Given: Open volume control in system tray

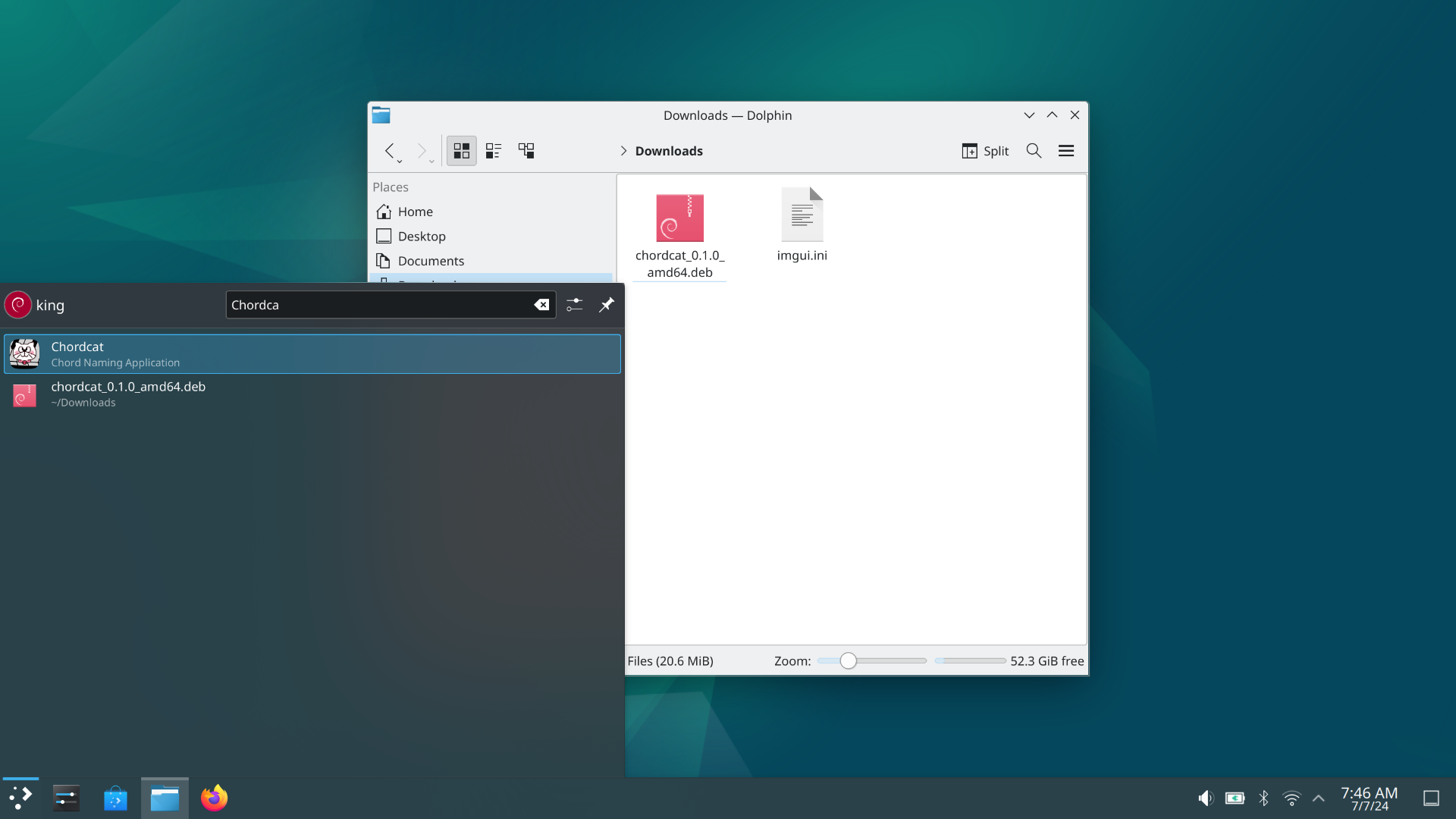Looking at the screenshot, I should click(x=1206, y=798).
